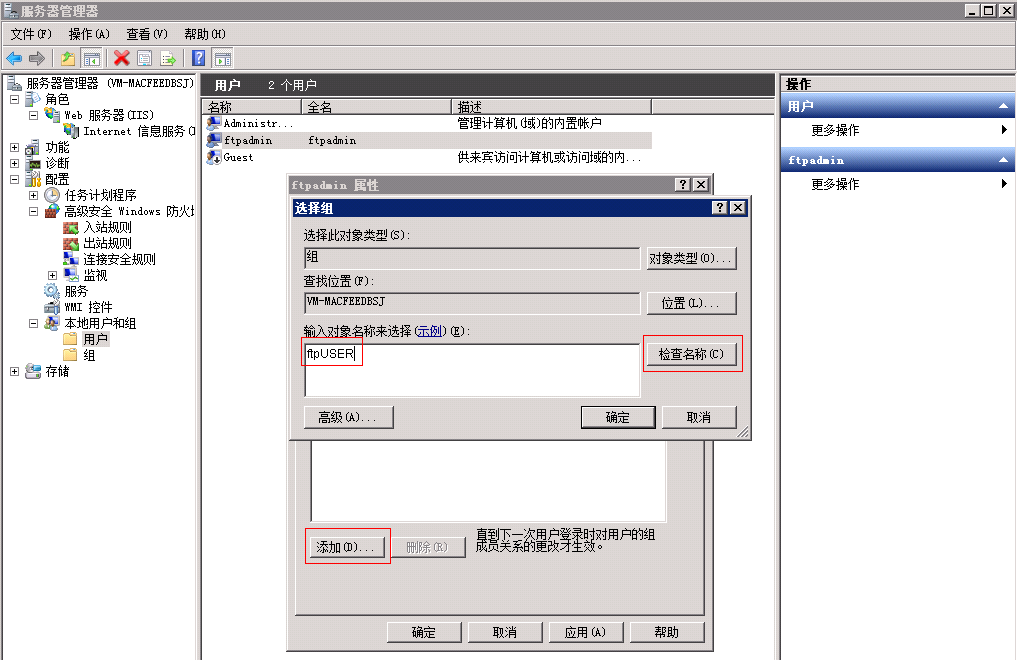The width and height of the screenshot is (1017, 660).
Task: Collapse the 本地用户和组 node
Action: click(x=33, y=324)
